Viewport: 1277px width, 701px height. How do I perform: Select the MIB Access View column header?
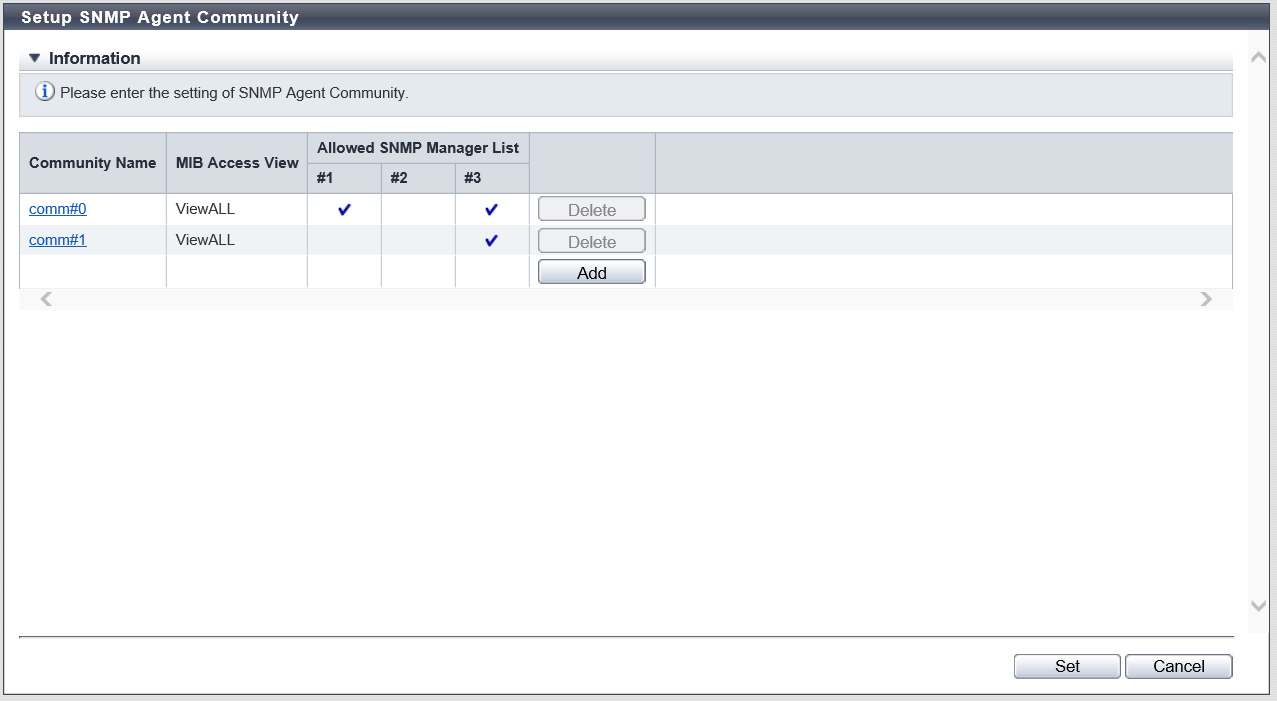[x=237, y=163]
